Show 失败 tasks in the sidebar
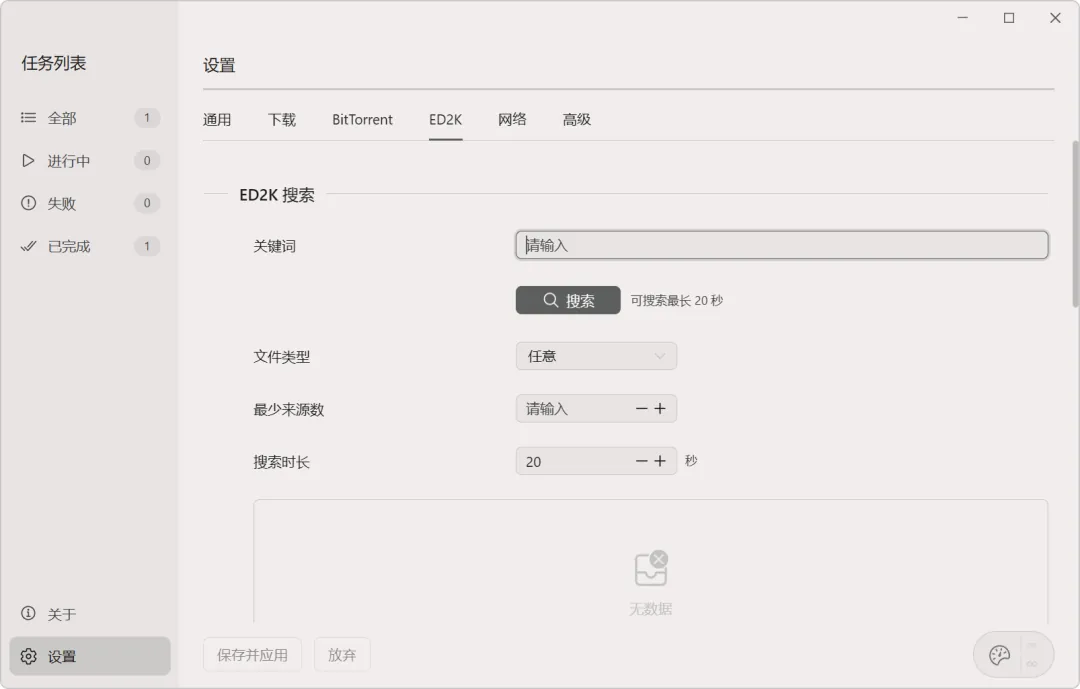Viewport: 1080px width, 689px height. click(x=90, y=203)
